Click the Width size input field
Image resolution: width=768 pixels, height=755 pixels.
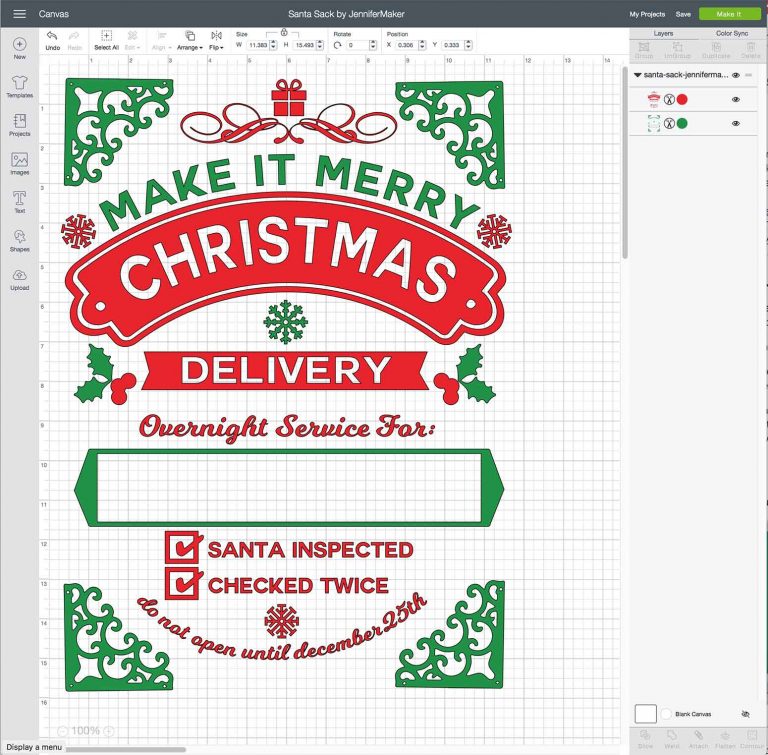258,45
